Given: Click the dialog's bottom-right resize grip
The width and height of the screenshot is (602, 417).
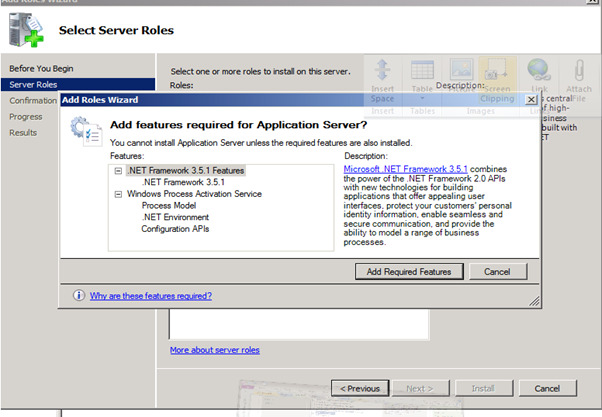Looking at the screenshot, I should click(534, 301).
